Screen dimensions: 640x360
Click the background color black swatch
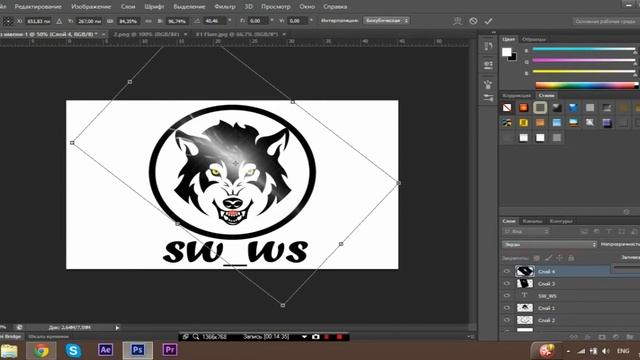513,58
